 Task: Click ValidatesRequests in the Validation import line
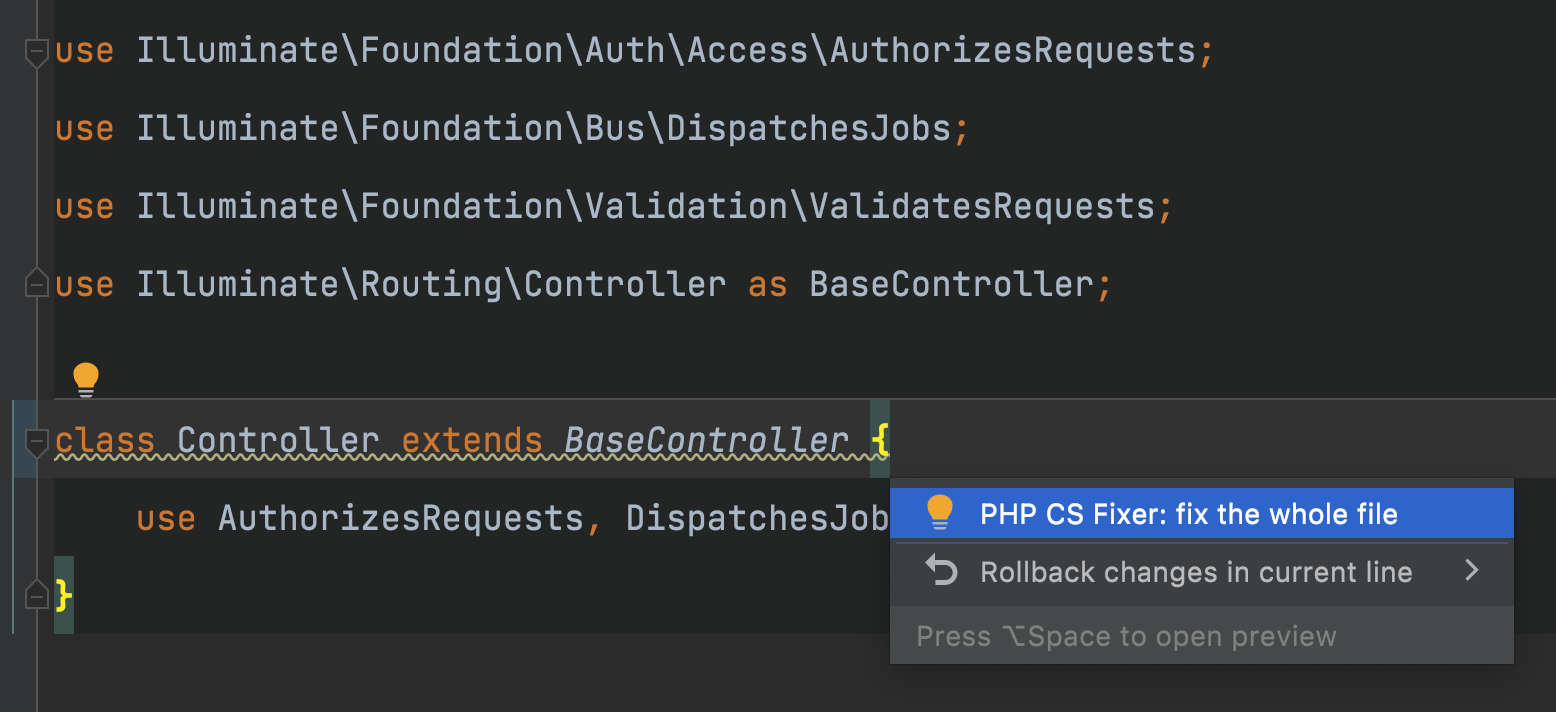(x=982, y=206)
